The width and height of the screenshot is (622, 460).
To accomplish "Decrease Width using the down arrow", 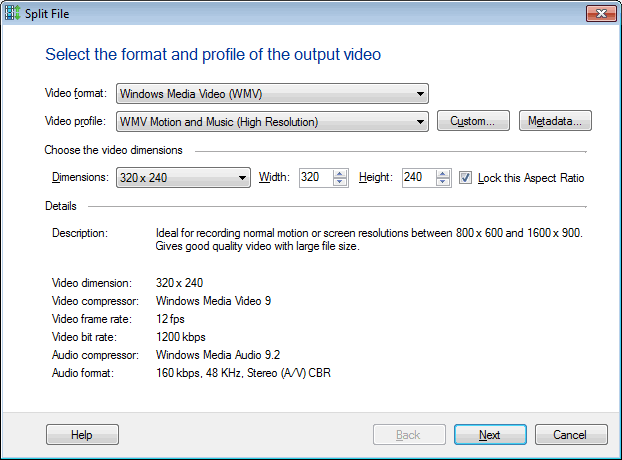I will click(341, 183).
